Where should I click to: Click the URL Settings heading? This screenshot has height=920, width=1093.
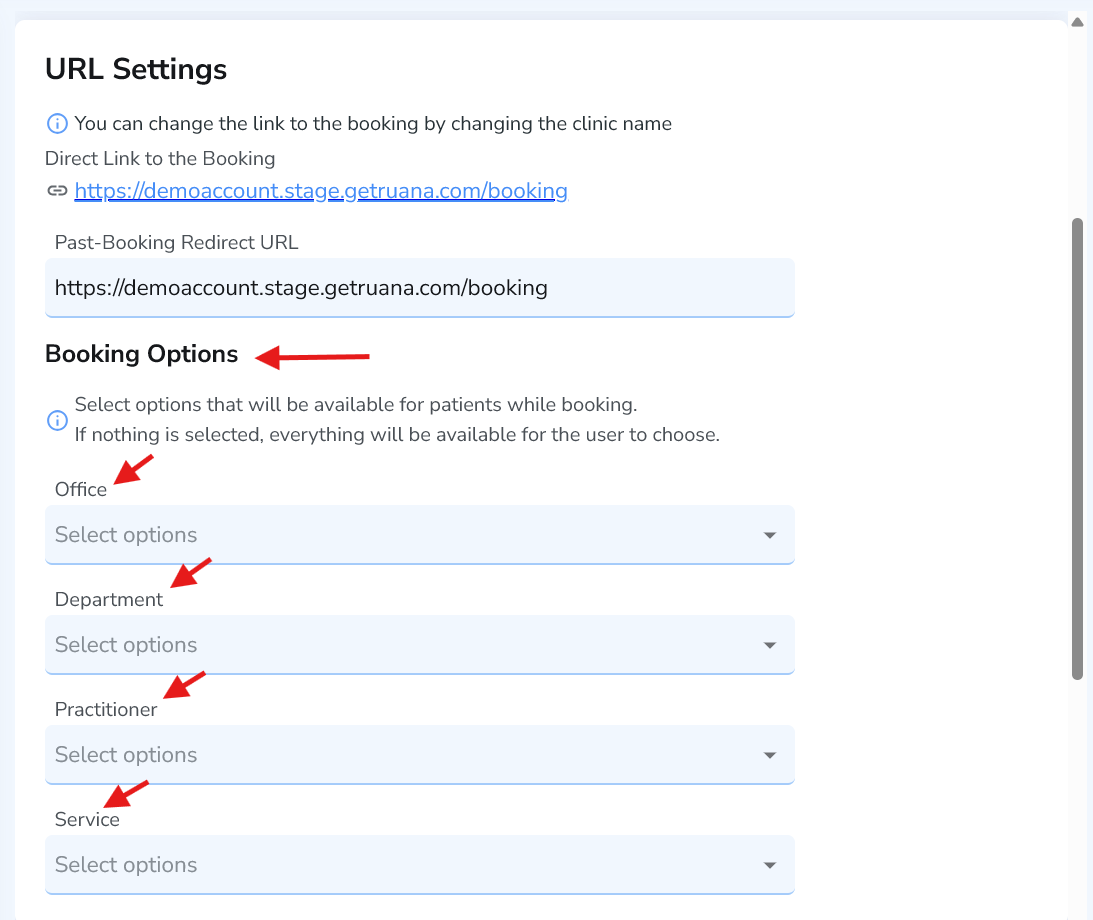135,69
